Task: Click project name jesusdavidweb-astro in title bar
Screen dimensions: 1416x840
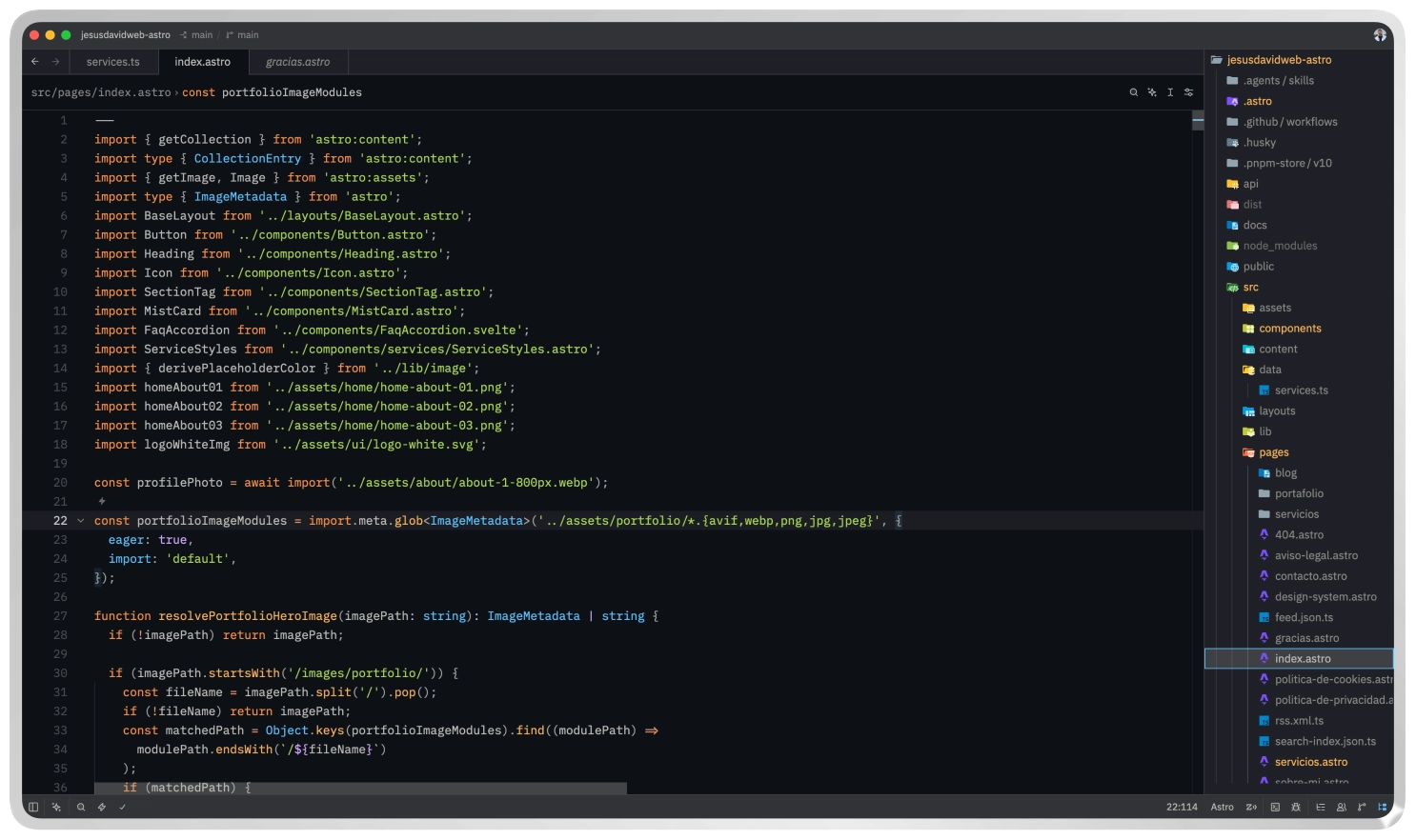Action: (125, 35)
